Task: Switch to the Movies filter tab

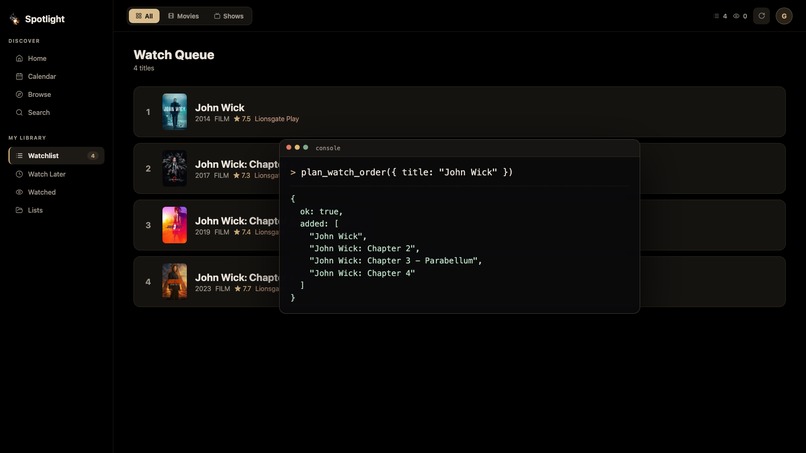Action: (x=183, y=16)
